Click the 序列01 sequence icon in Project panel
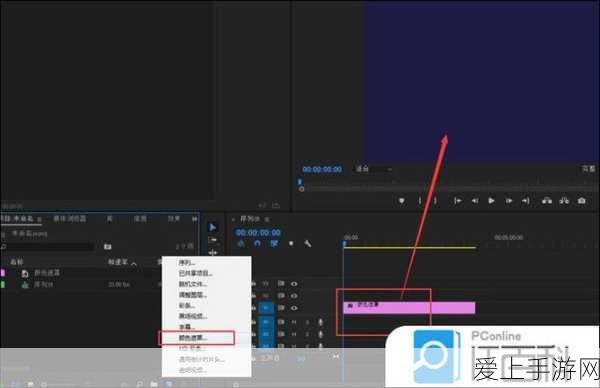 [x=25, y=285]
